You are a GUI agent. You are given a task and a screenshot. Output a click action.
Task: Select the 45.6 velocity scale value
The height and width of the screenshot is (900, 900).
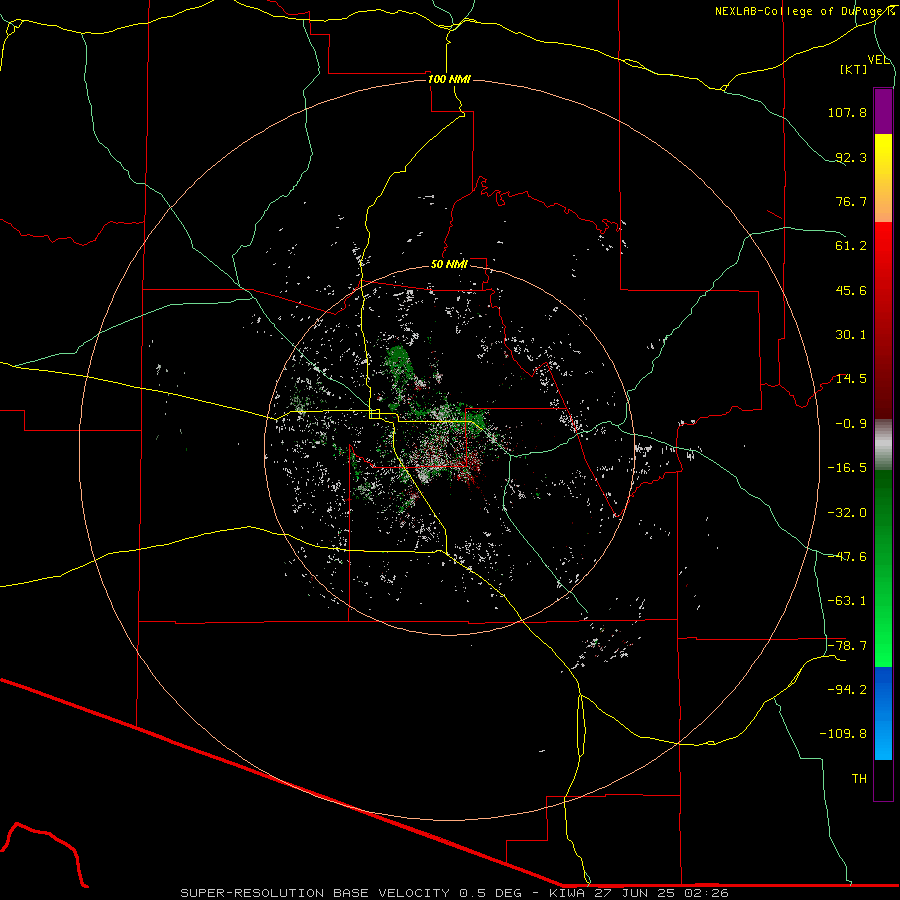pos(851,290)
